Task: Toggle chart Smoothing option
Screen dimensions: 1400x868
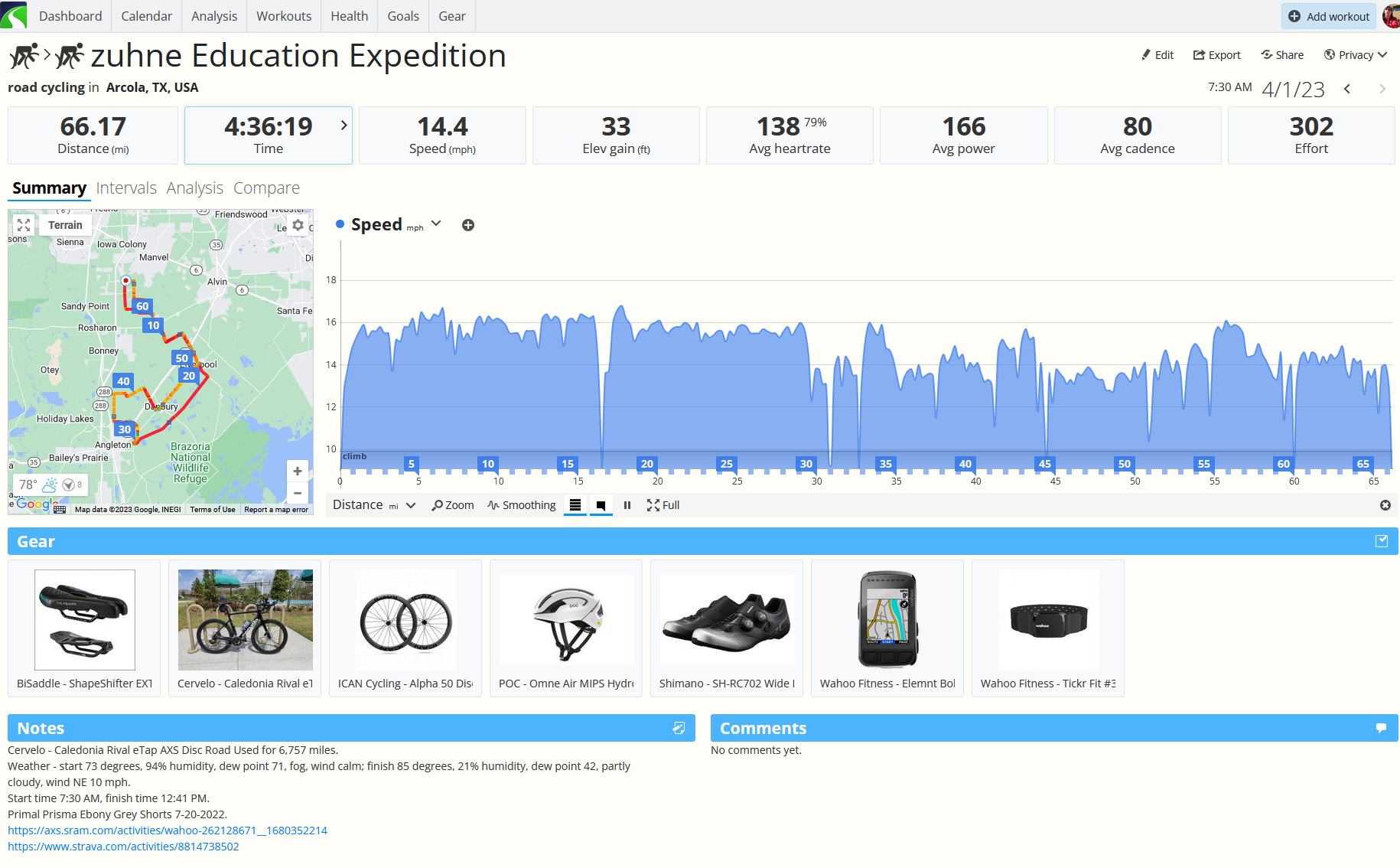Action: coord(522,505)
